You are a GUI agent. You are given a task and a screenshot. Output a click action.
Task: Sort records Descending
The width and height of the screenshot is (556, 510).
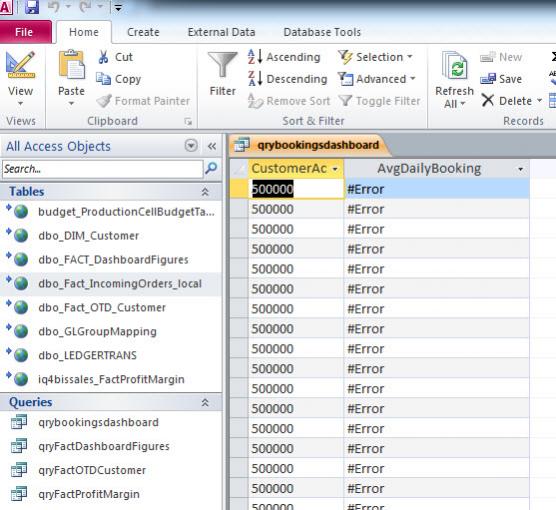tap(288, 79)
